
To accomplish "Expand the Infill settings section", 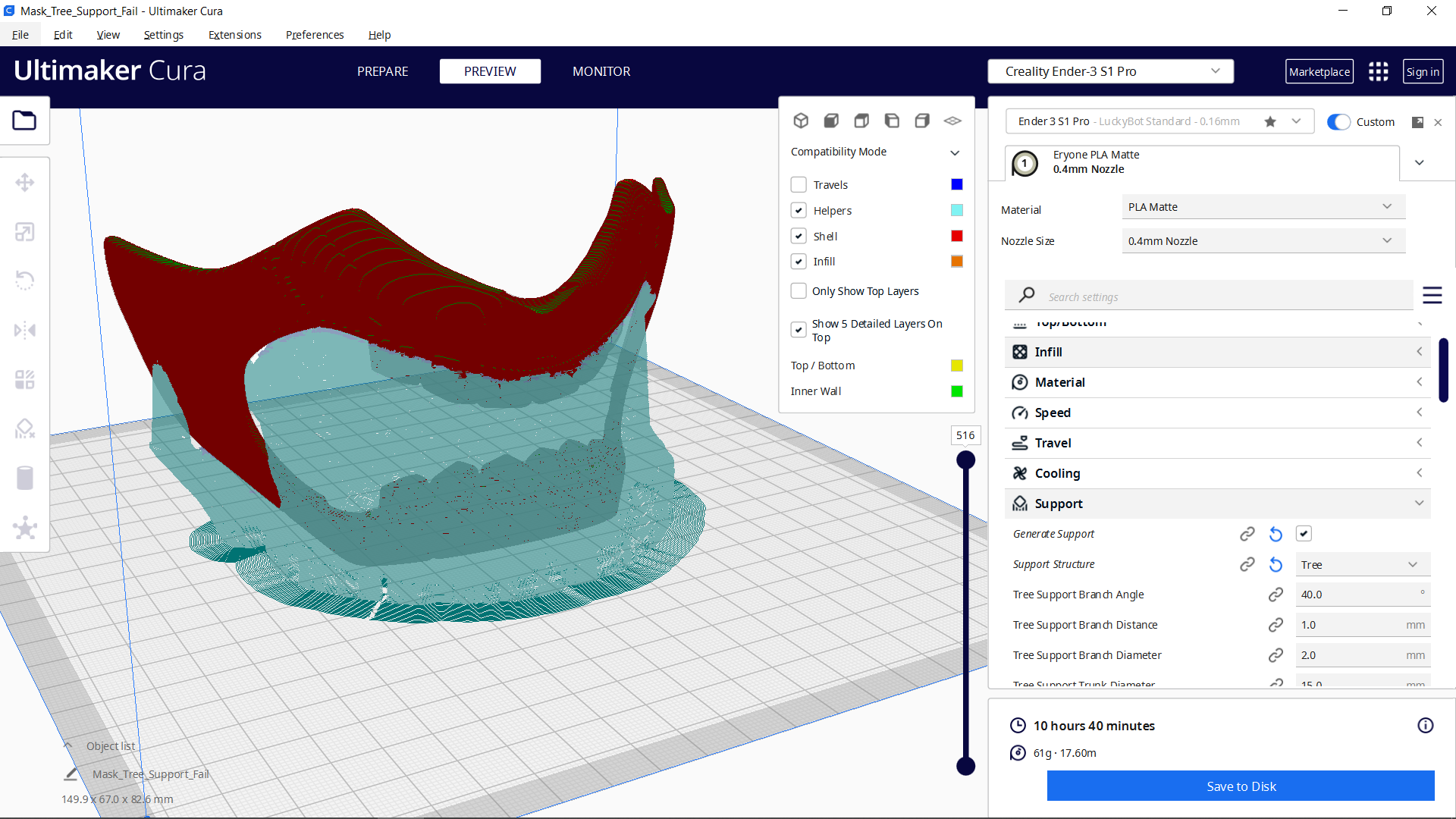I will tap(1217, 352).
